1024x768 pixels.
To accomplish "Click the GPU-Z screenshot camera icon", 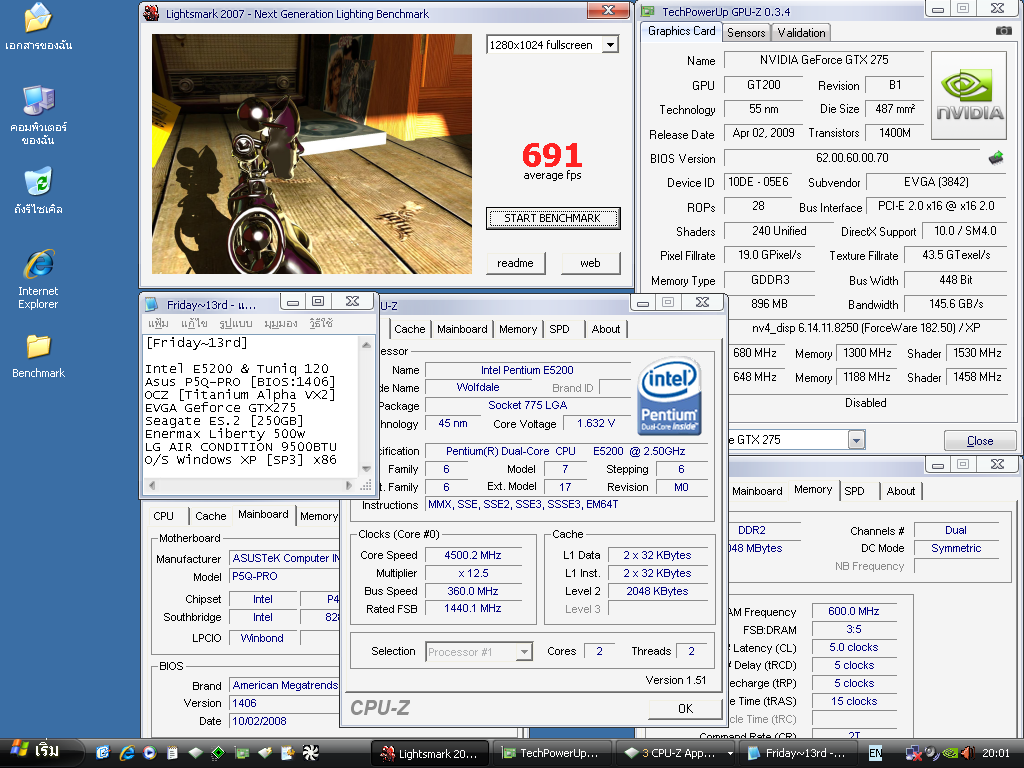I will [1003, 31].
